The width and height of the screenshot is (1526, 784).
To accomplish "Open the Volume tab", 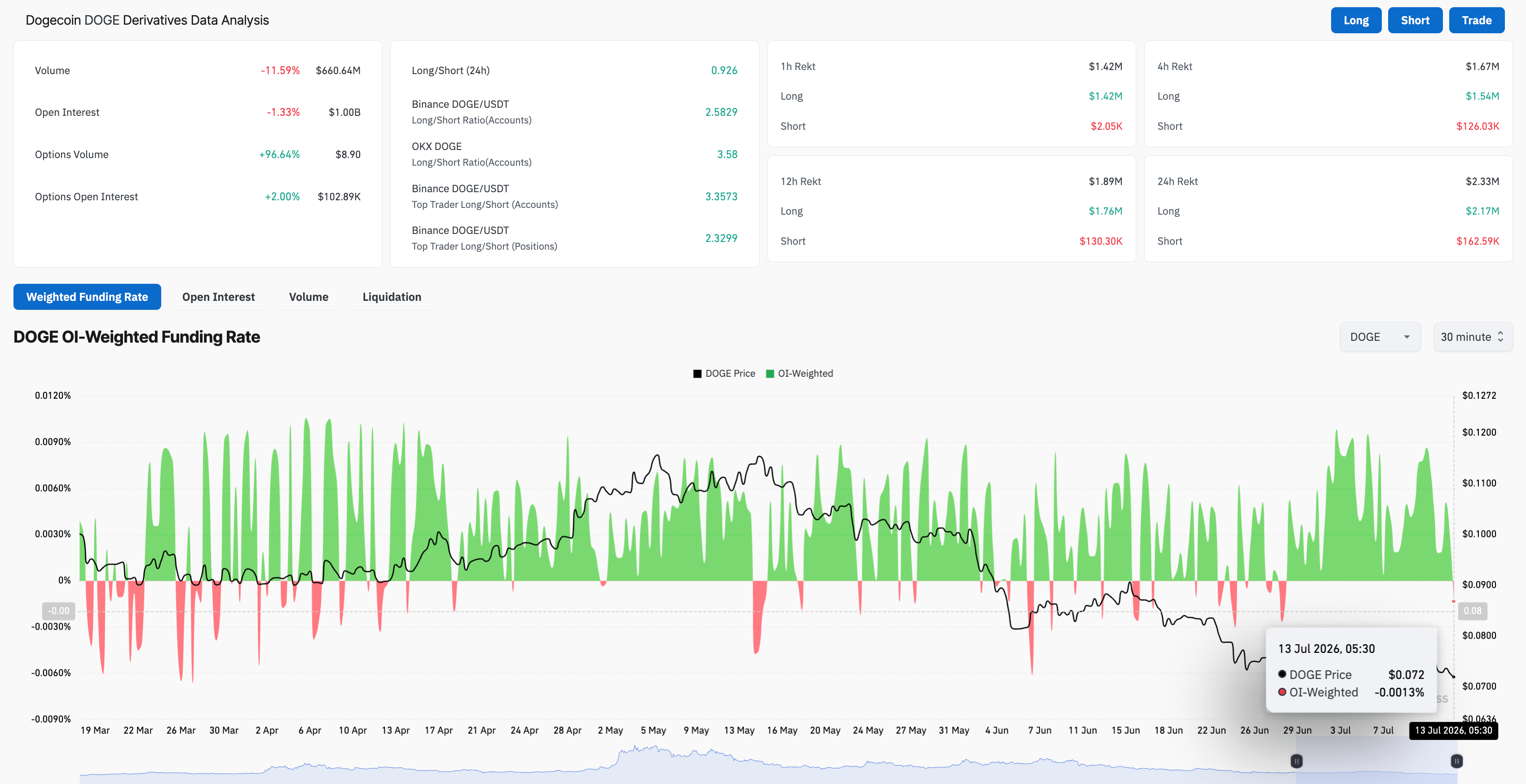I will 309,297.
